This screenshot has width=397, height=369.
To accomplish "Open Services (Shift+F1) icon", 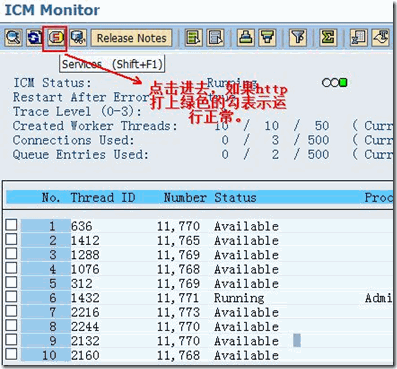I will point(55,38).
